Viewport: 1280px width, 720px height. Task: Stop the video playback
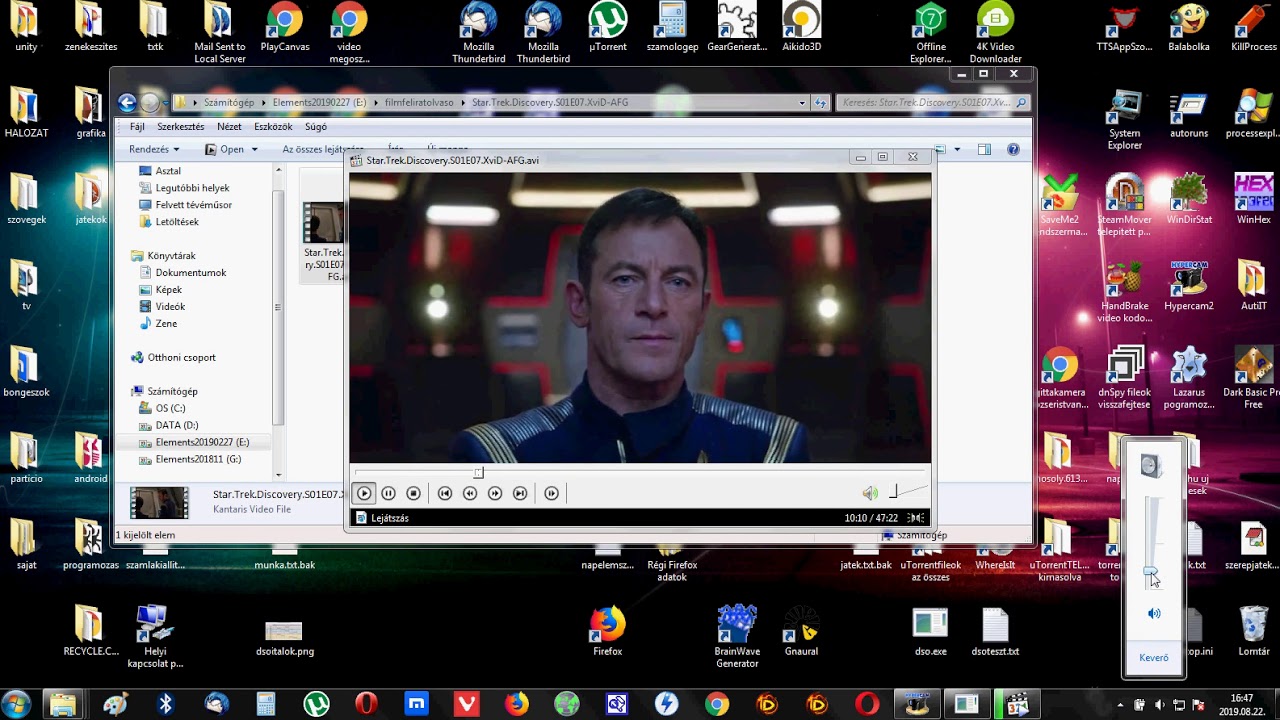coord(413,493)
